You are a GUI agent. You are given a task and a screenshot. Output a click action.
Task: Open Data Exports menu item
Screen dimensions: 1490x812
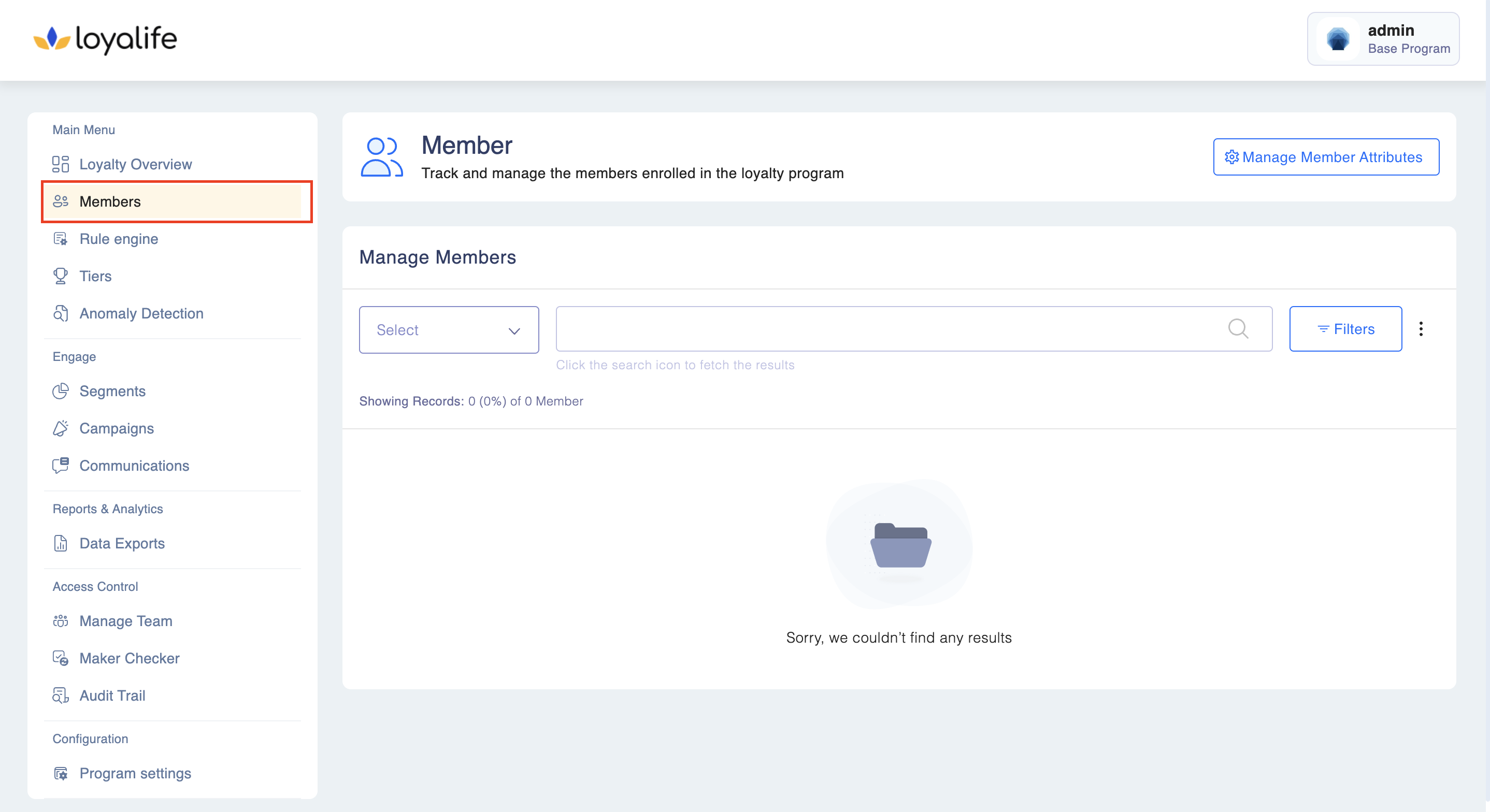121,543
